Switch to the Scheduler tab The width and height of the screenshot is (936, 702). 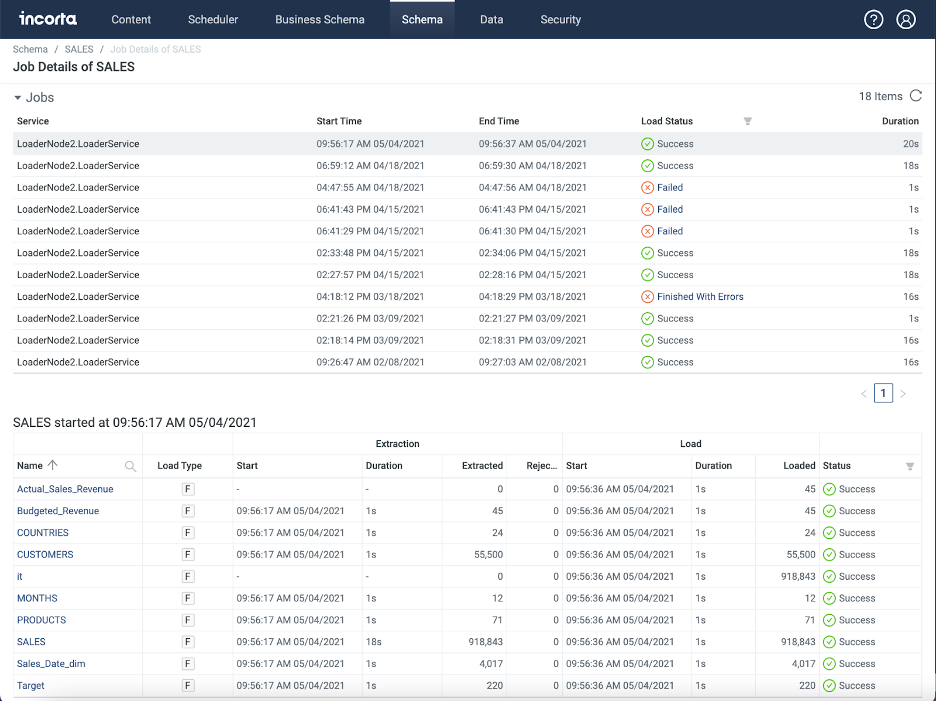213,19
